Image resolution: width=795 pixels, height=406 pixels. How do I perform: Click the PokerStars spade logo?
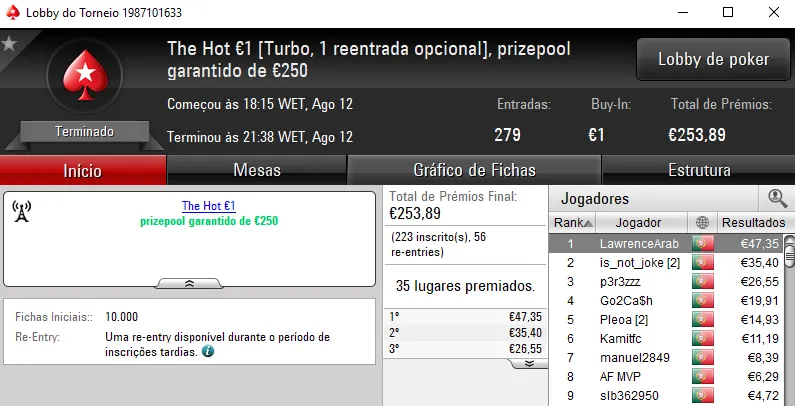click(84, 77)
